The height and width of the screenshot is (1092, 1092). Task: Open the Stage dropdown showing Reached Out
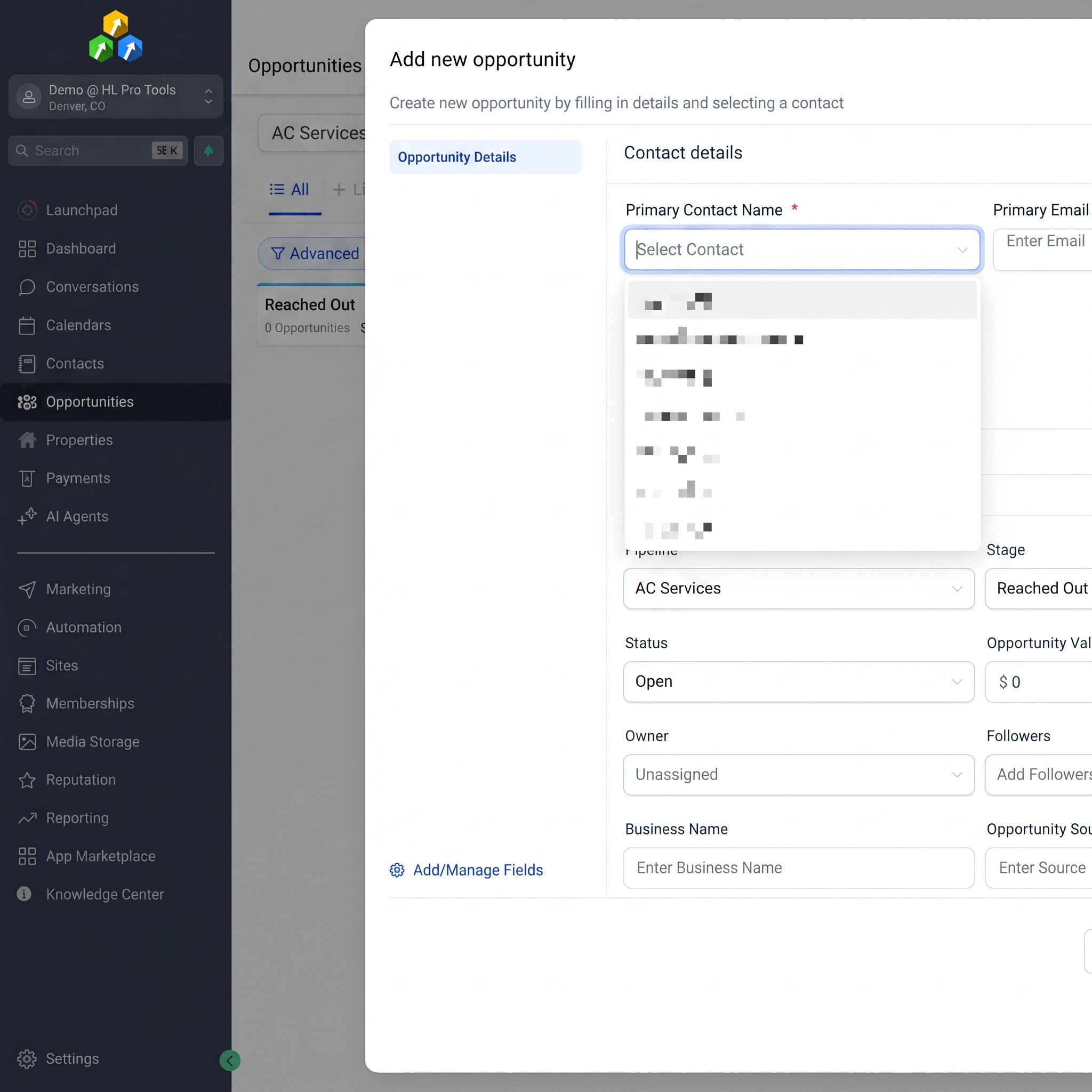[1039, 589]
